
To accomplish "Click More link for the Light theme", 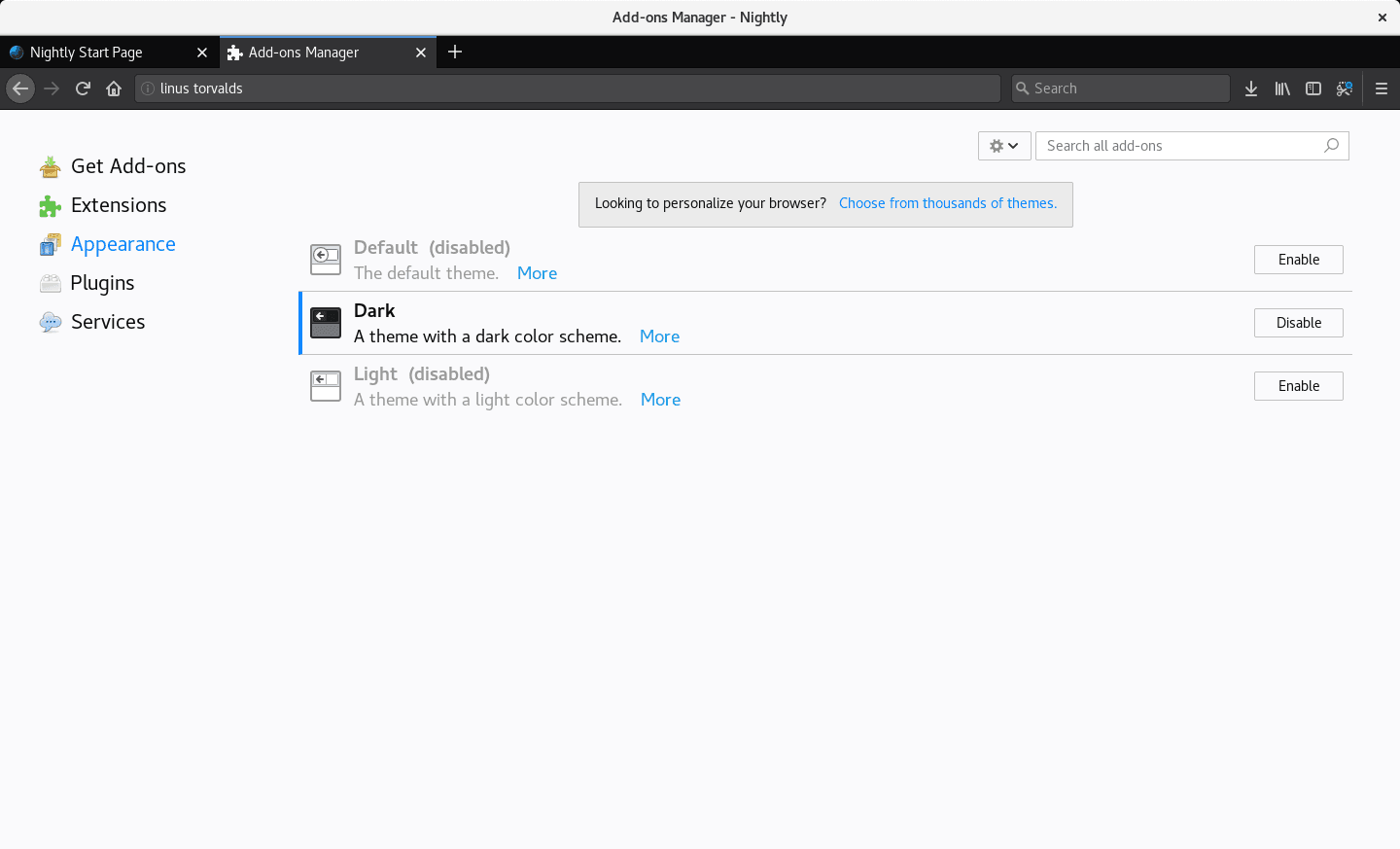I will tap(661, 400).
